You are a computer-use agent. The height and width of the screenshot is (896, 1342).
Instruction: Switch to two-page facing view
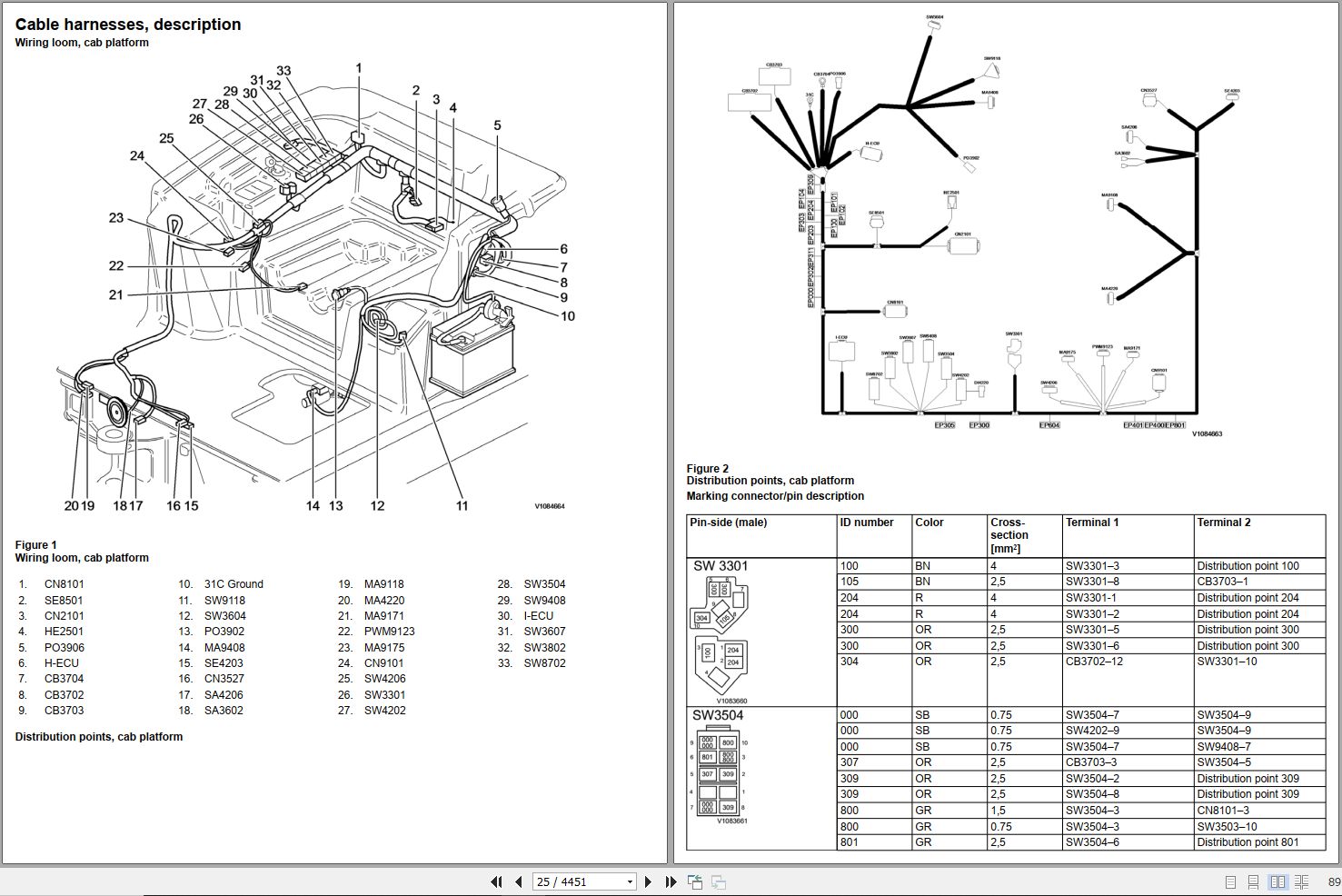point(1277,882)
